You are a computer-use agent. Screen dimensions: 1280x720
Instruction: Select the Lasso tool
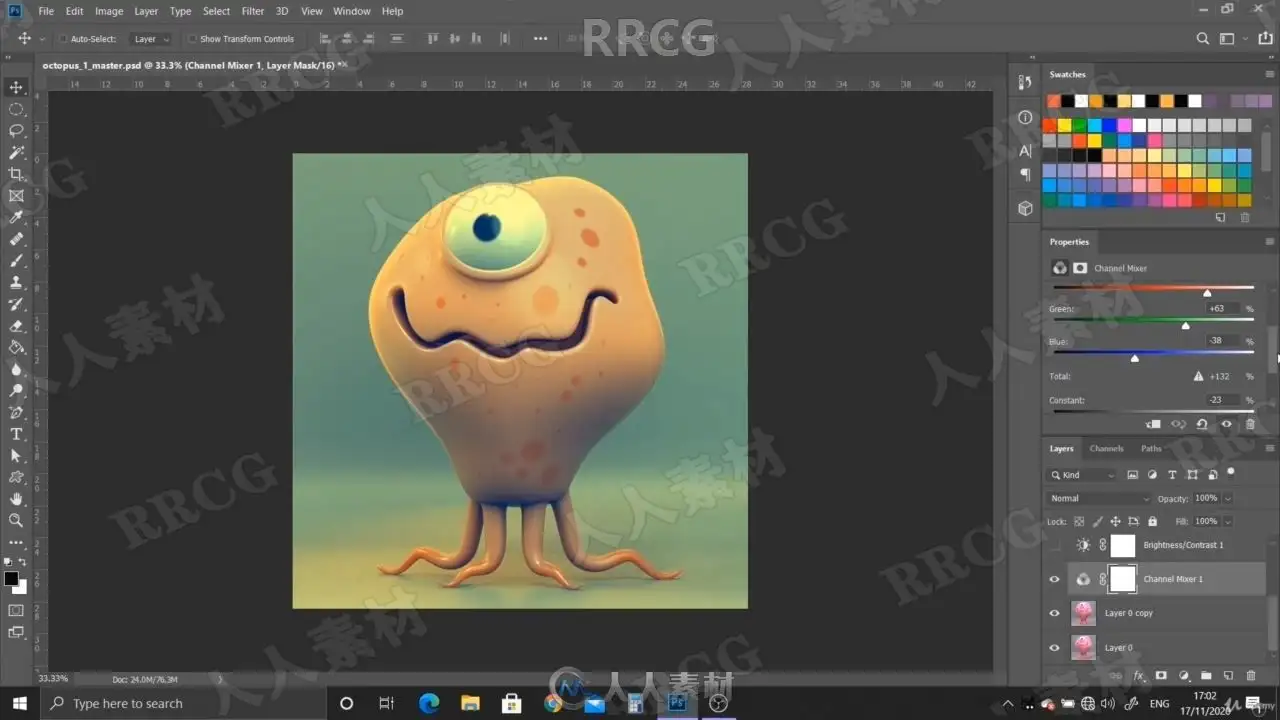point(16,131)
